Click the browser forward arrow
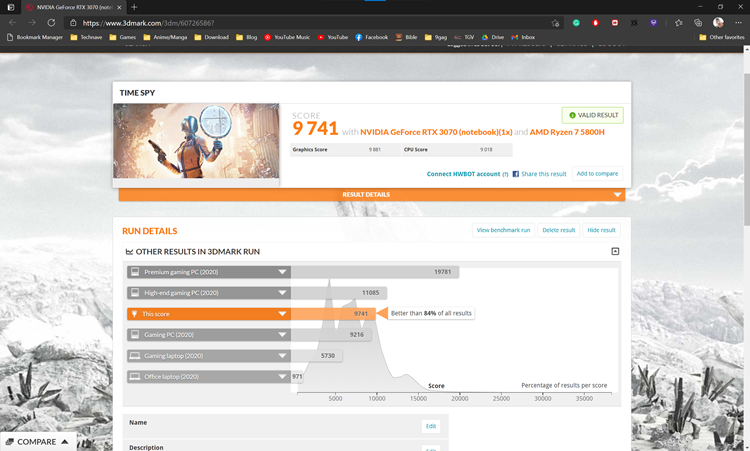The image size is (750, 451). [32, 22]
